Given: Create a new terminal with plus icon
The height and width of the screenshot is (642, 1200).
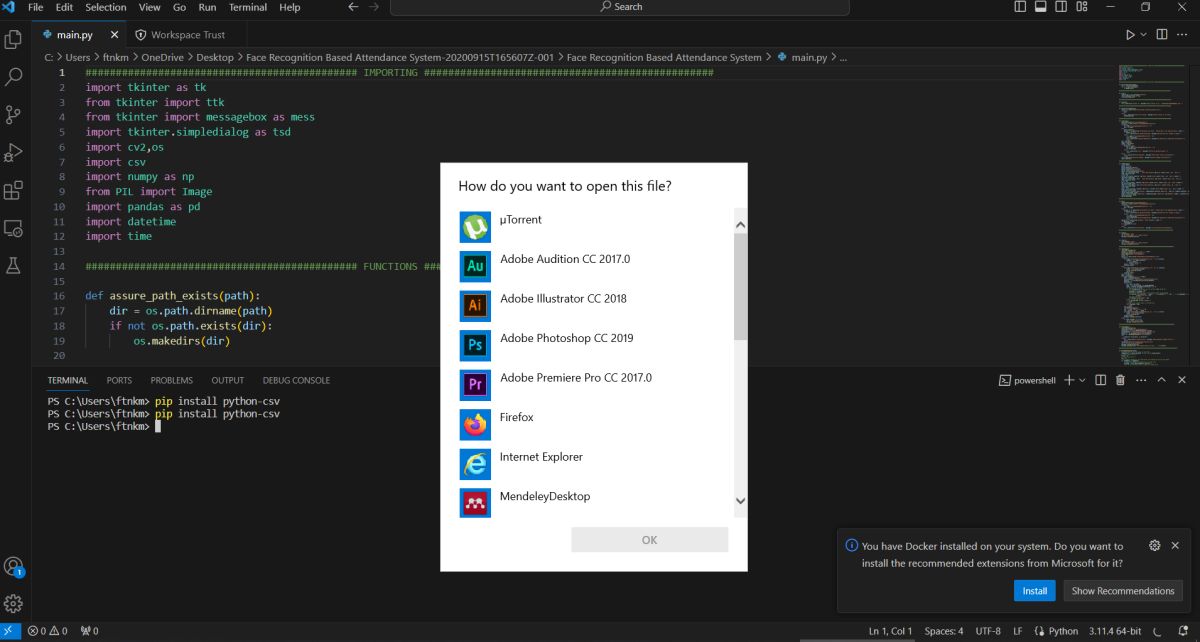Looking at the screenshot, I should [x=1069, y=380].
